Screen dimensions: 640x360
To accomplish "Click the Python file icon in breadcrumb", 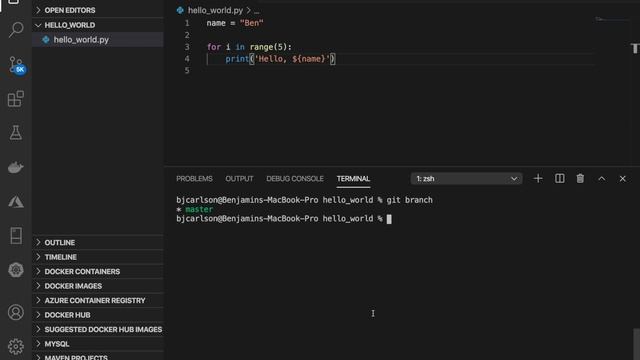I will coord(180,11).
